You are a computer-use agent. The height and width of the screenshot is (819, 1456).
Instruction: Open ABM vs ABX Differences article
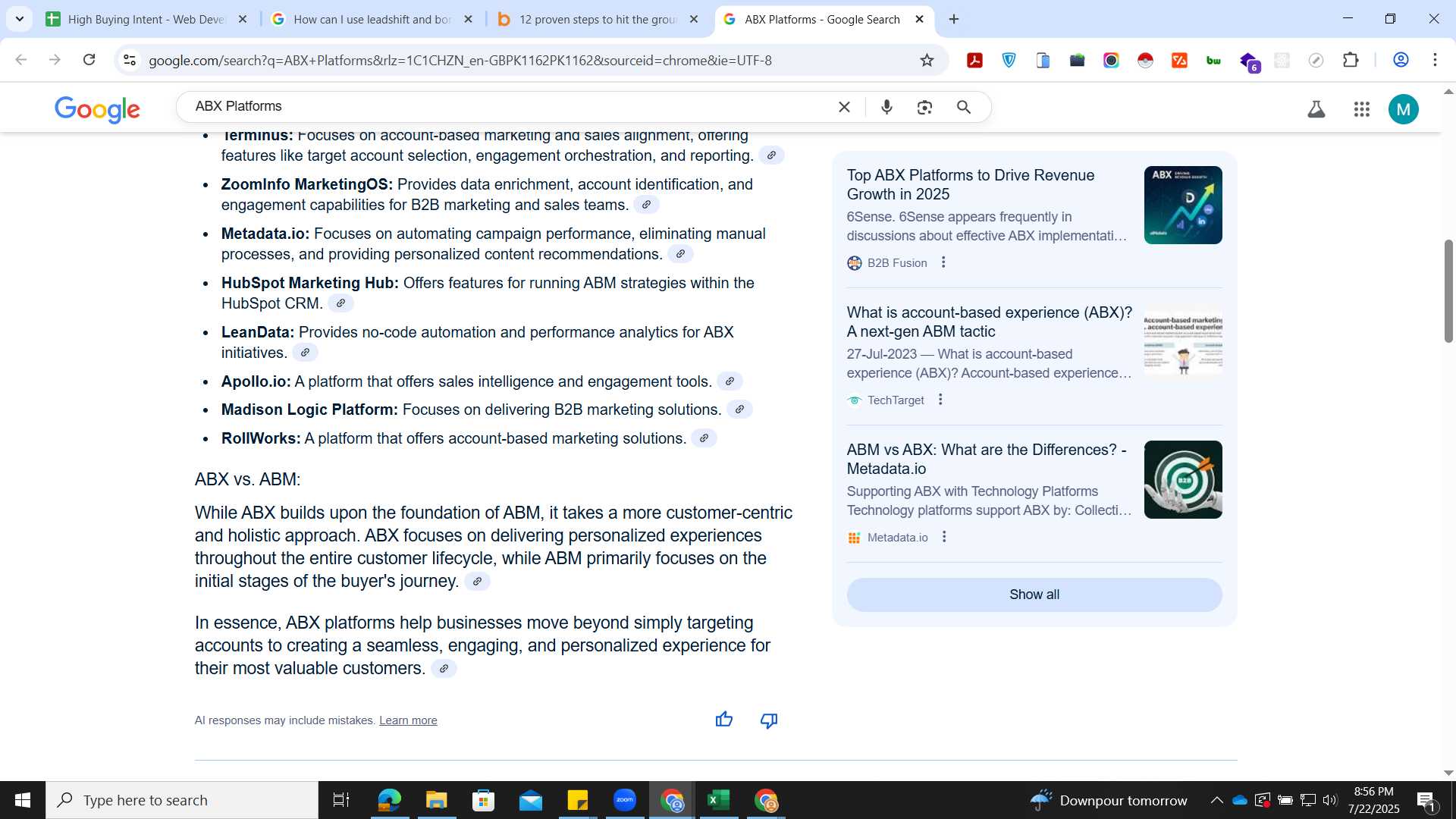(x=987, y=459)
